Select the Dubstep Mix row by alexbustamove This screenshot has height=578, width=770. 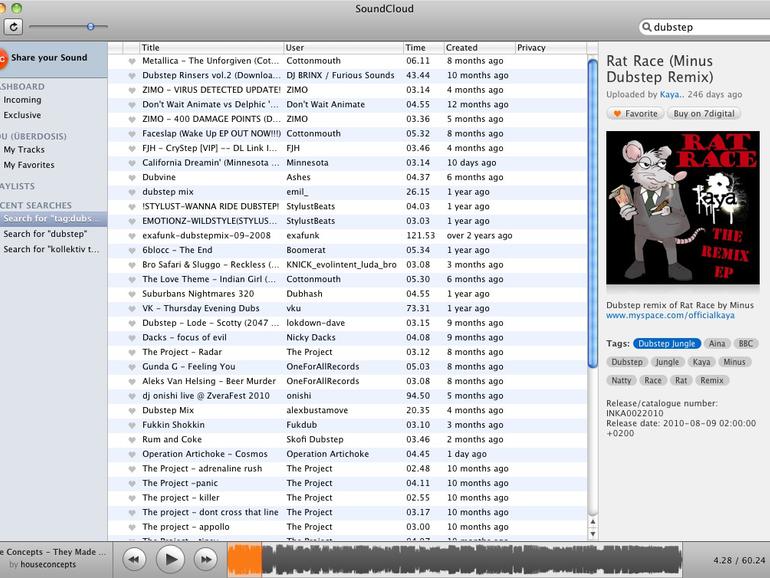[347, 411]
